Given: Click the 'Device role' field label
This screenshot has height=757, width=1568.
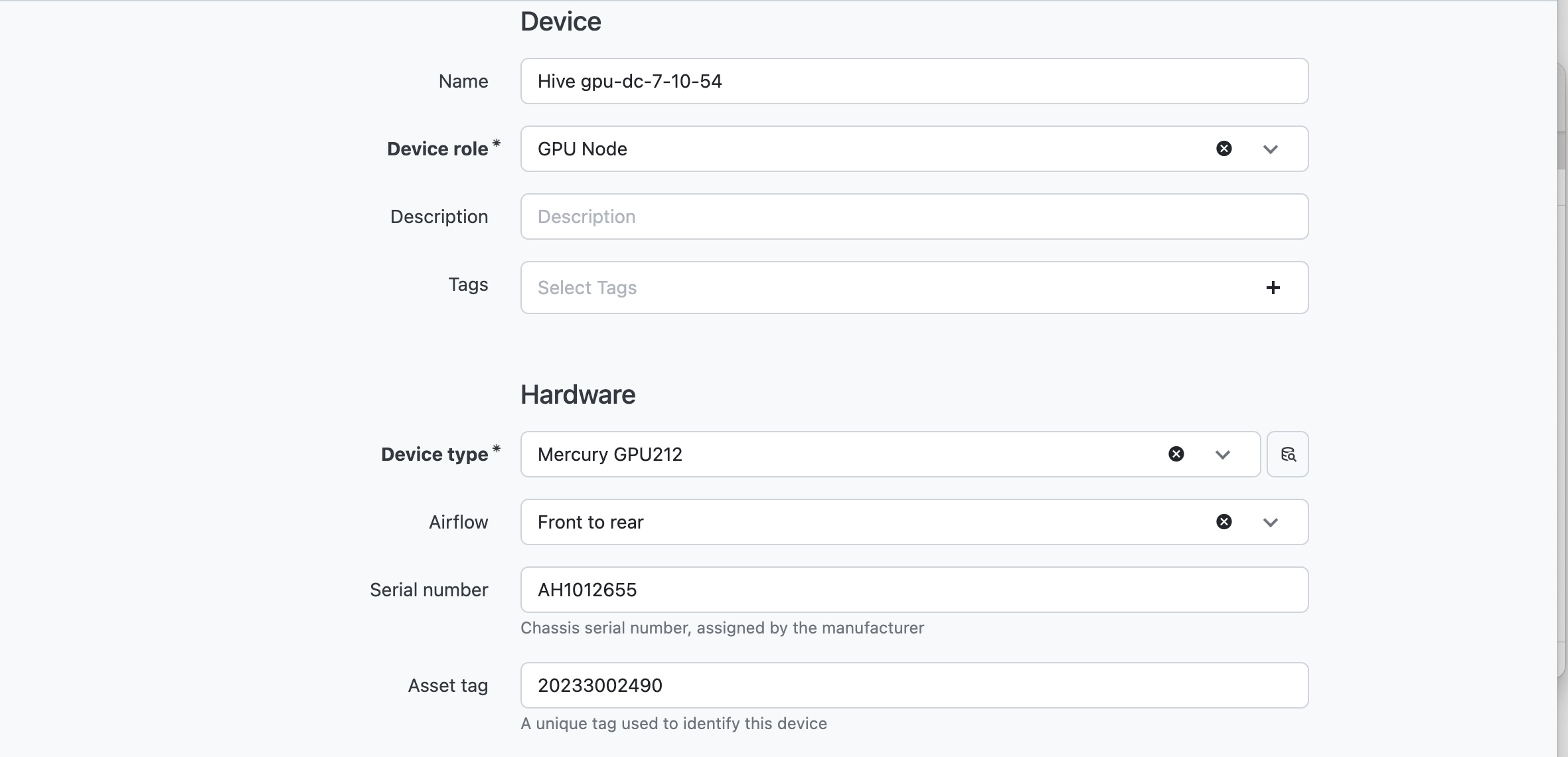Looking at the screenshot, I should (437, 149).
